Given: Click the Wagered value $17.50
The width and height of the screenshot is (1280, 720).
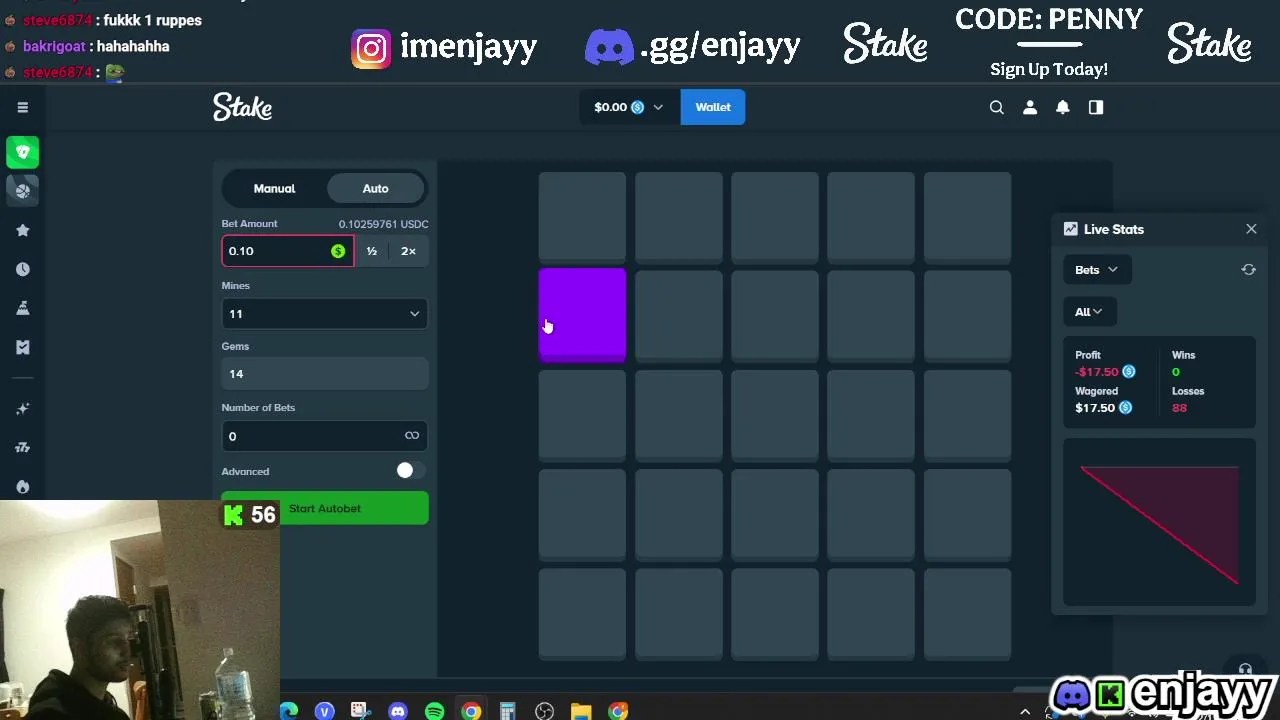Looking at the screenshot, I should (x=1095, y=408).
